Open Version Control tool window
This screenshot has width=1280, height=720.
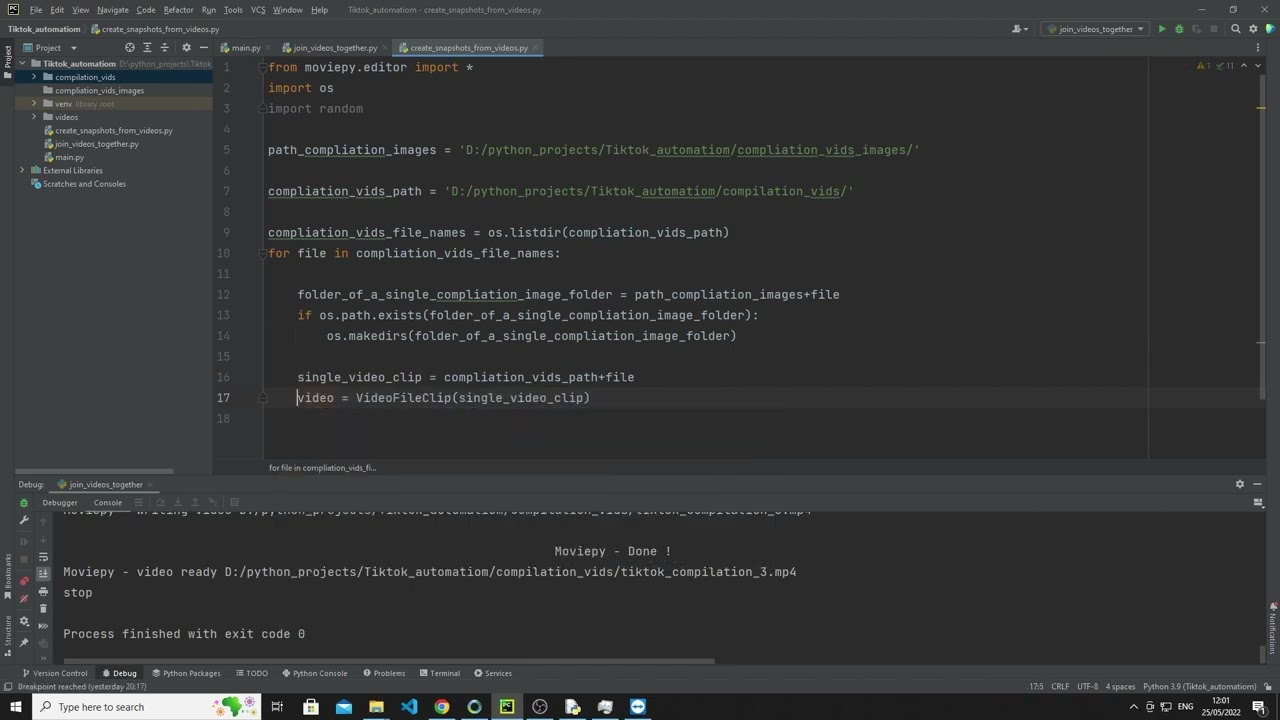point(55,673)
